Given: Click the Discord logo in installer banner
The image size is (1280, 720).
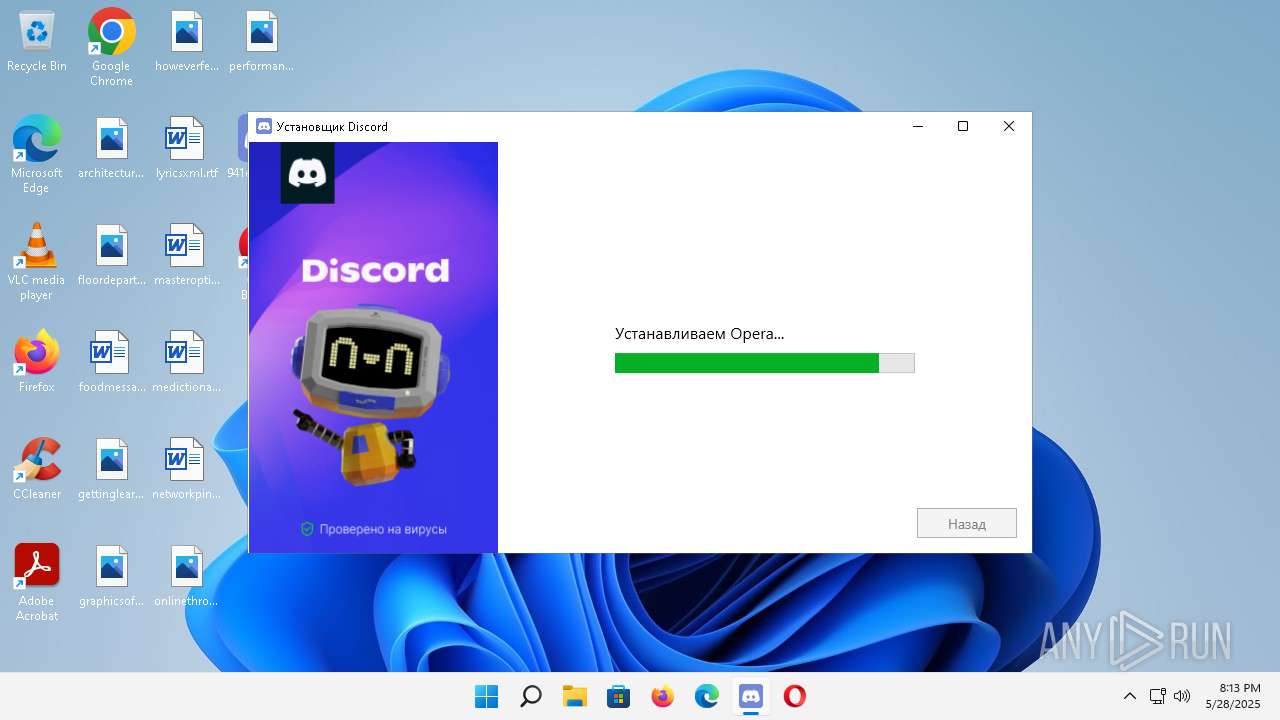Looking at the screenshot, I should [307, 173].
